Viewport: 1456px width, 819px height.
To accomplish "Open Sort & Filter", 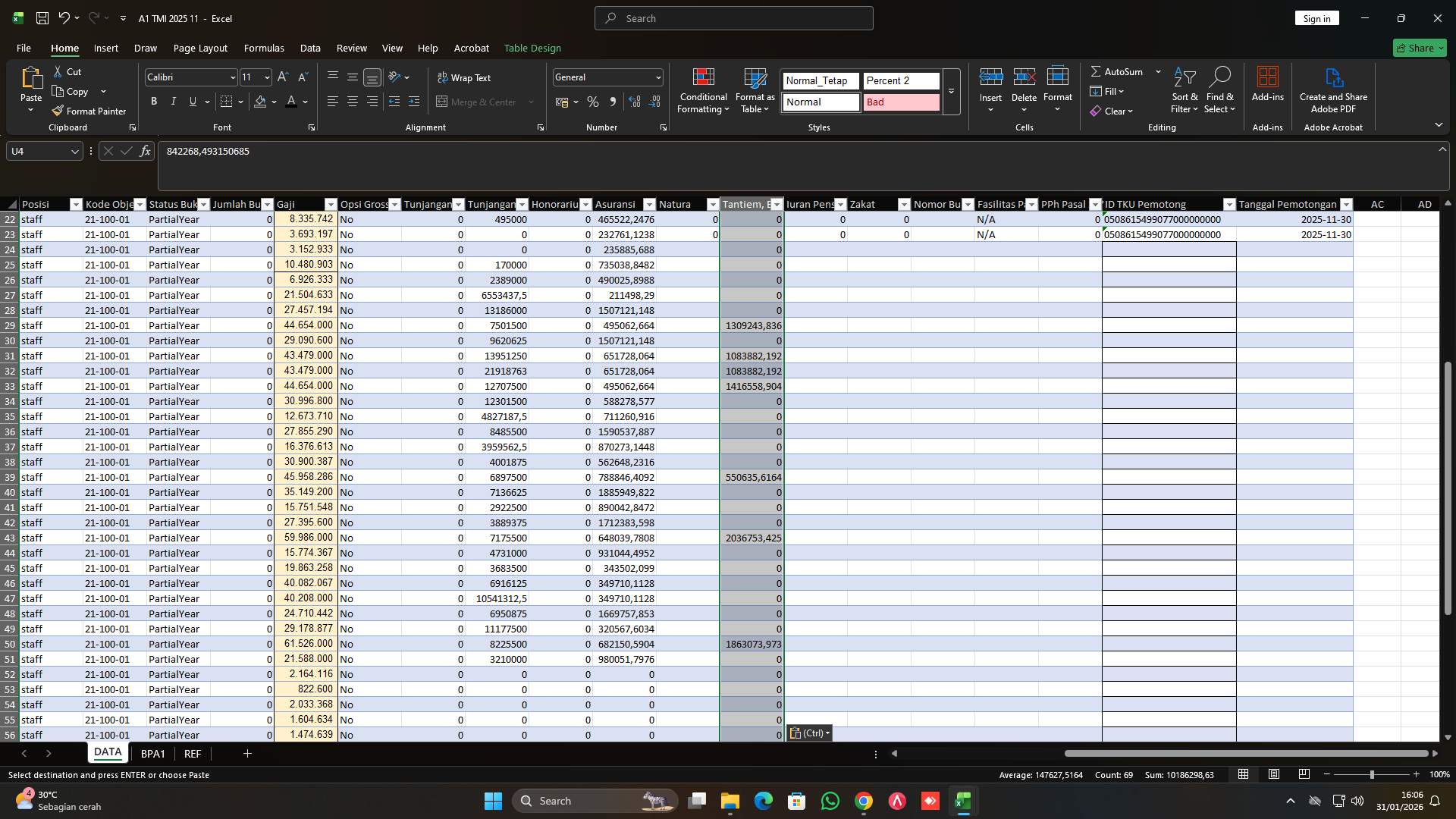I will tap(1185, 91).
